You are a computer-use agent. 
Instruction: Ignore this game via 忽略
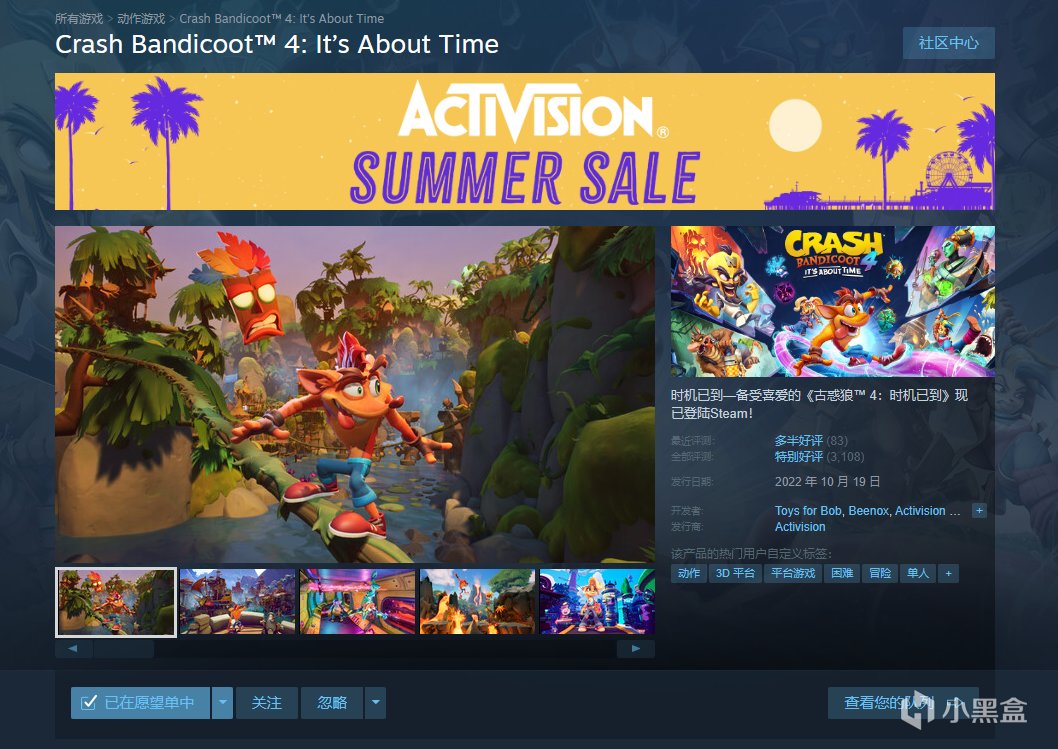[332, 703]
